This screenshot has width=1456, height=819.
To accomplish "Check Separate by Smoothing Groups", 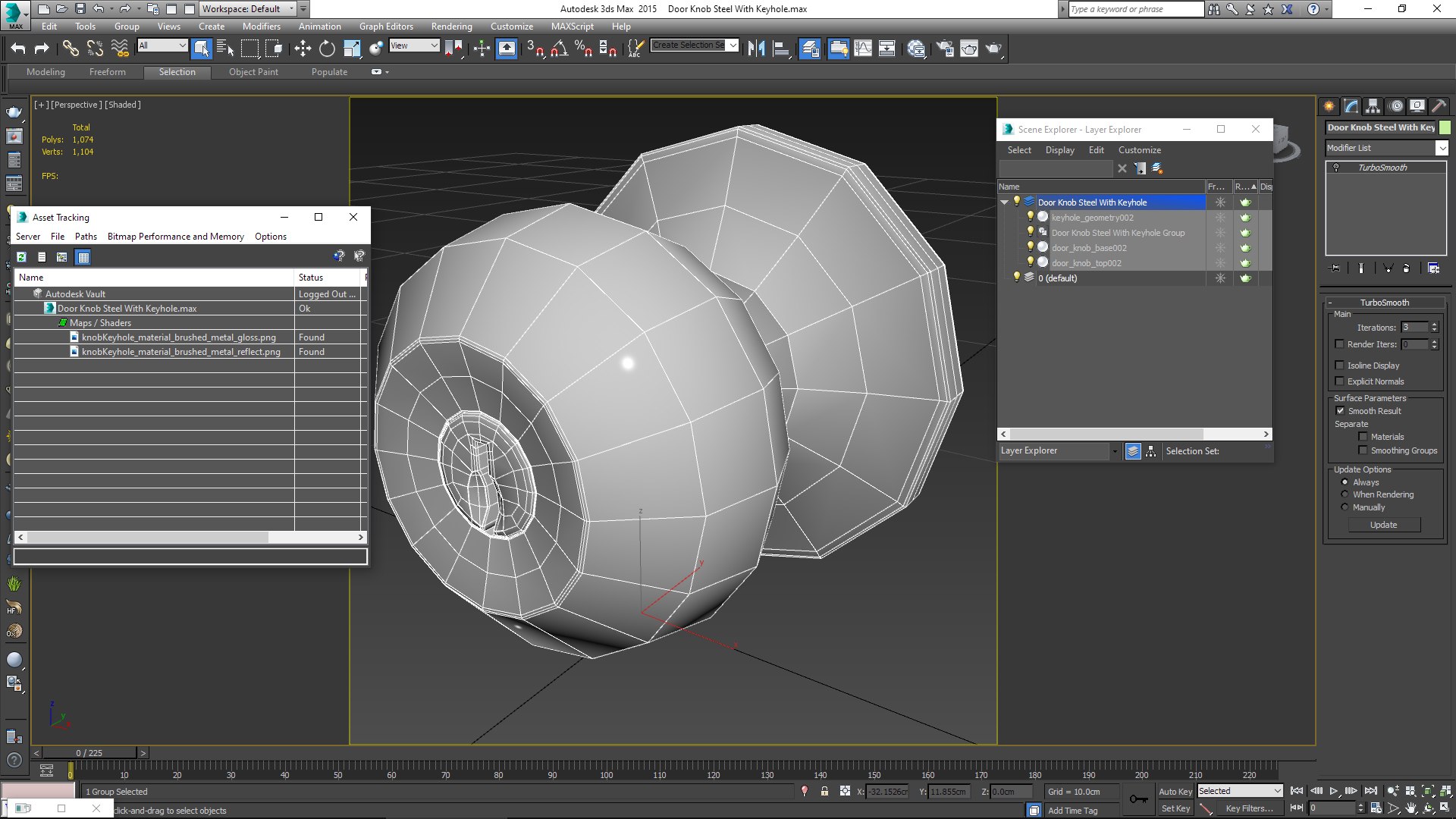I will point(1363,450).
